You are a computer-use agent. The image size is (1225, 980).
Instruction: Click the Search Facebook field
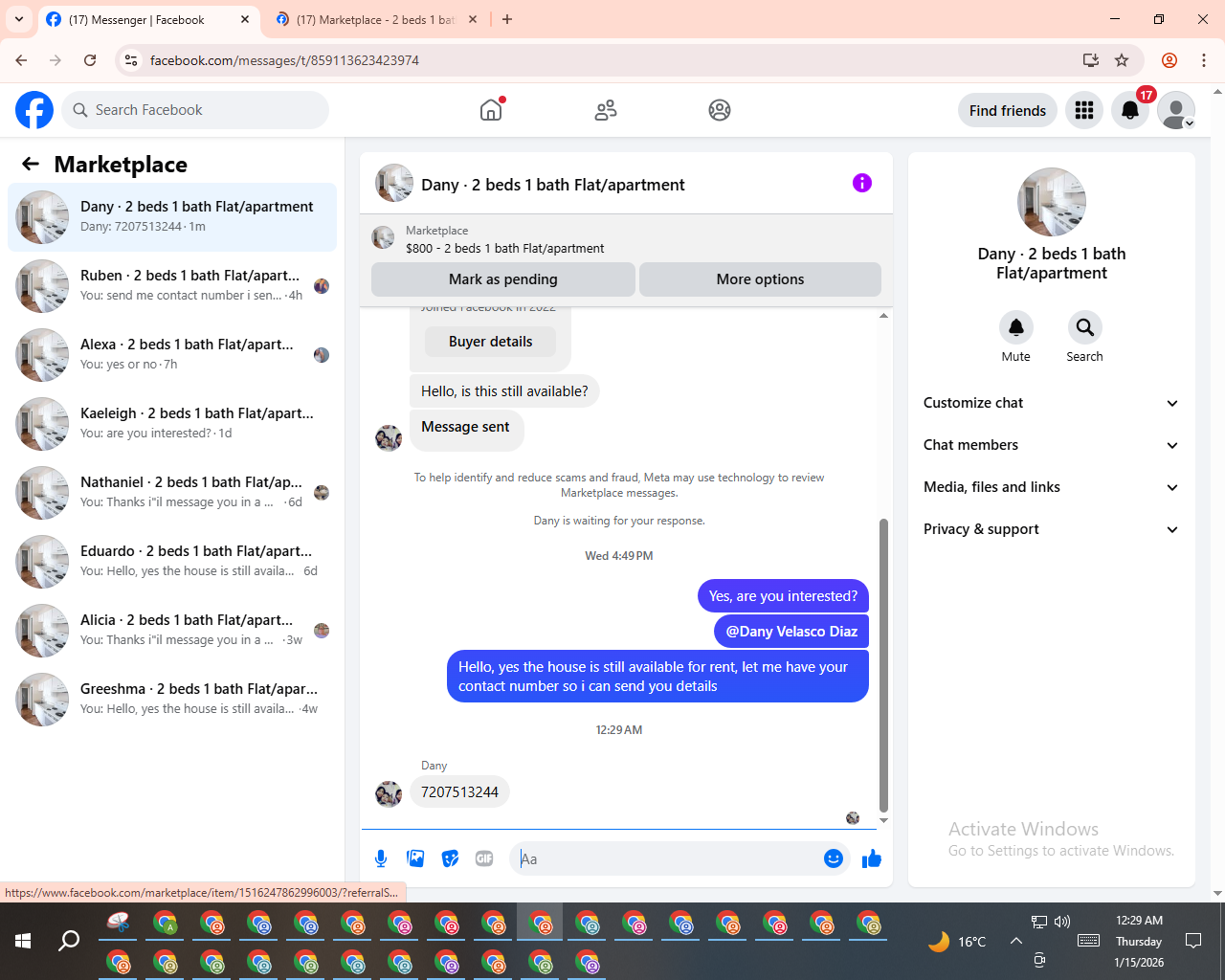pyautogui.click(x=195, y=110)
